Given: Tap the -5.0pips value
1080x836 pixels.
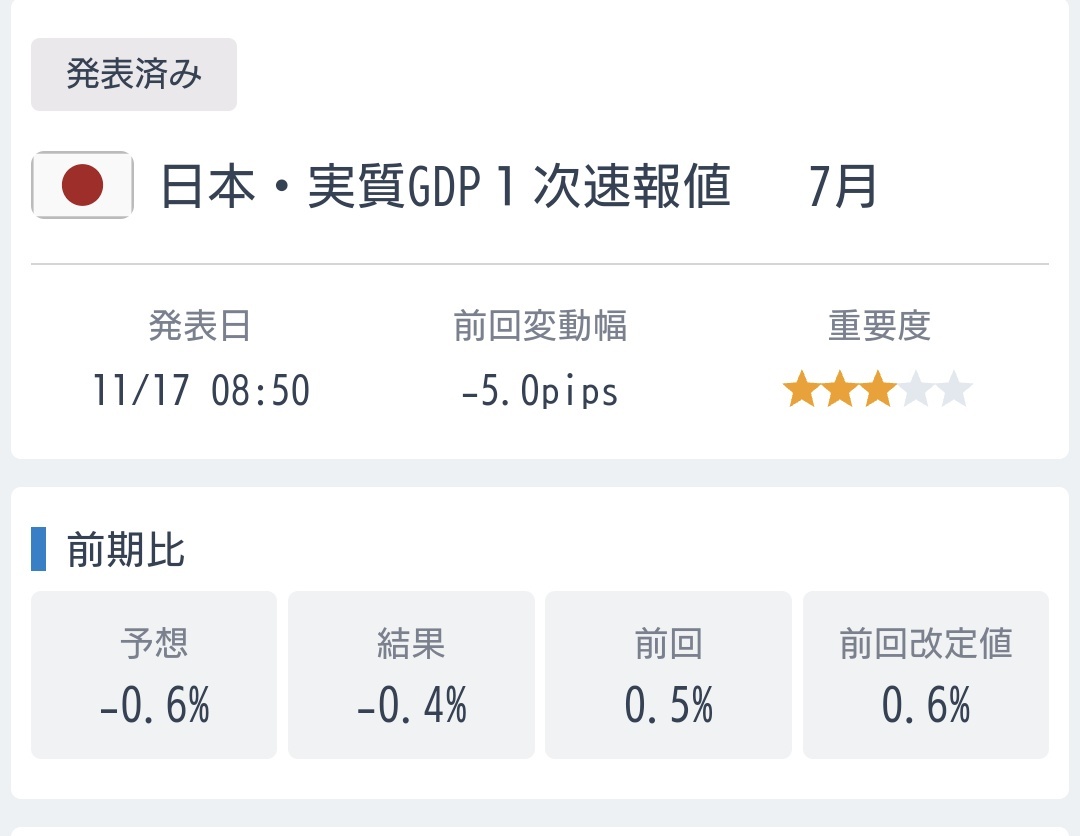Looking at the screenshot, I should tap(540, 391).
